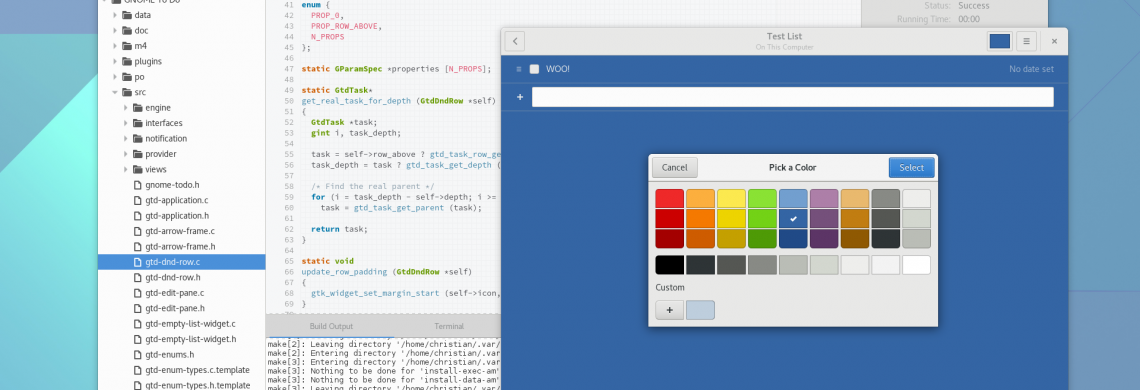
Task: Open the list color button in To Do header
Action: pos(1000,41)
